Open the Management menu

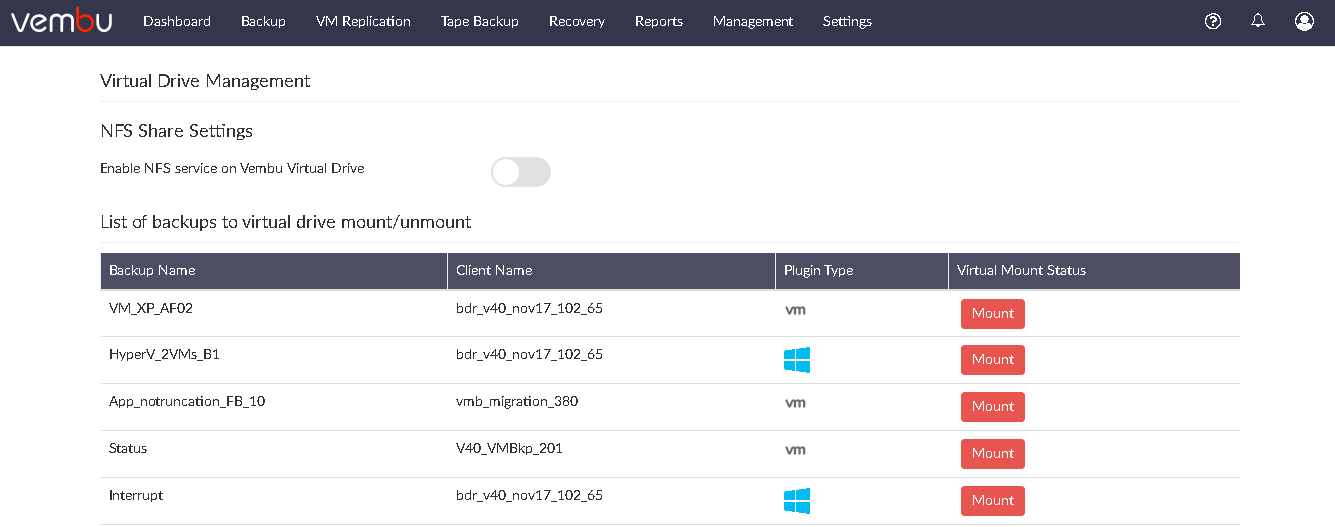pyautogui.click(x=753, y=21)
